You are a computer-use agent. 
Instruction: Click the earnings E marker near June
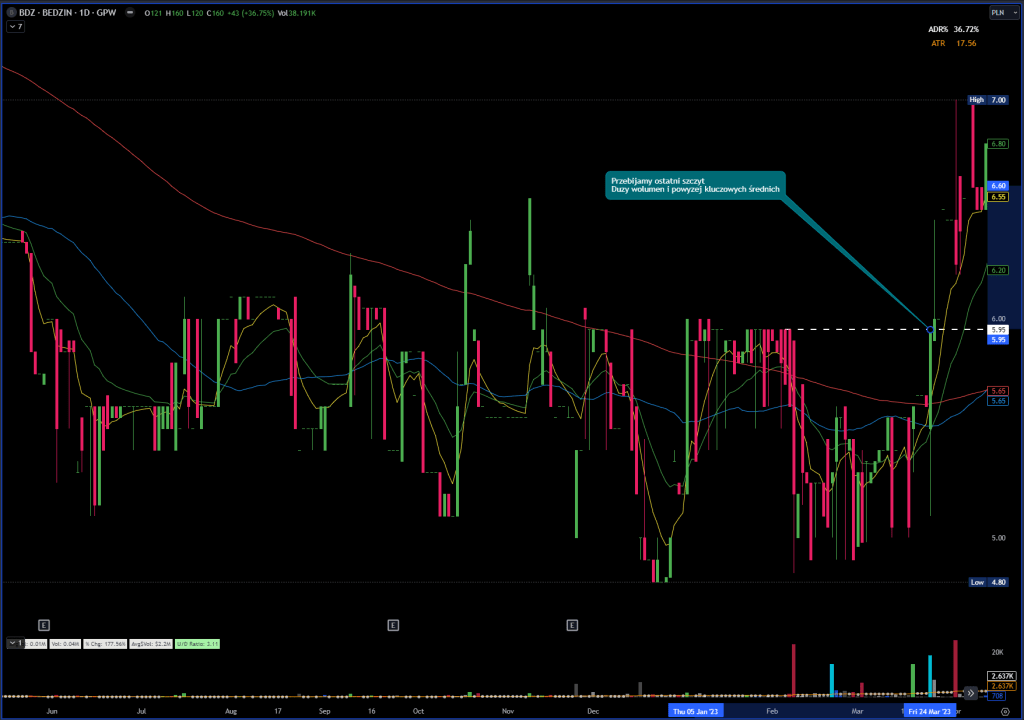click(43, 625)
